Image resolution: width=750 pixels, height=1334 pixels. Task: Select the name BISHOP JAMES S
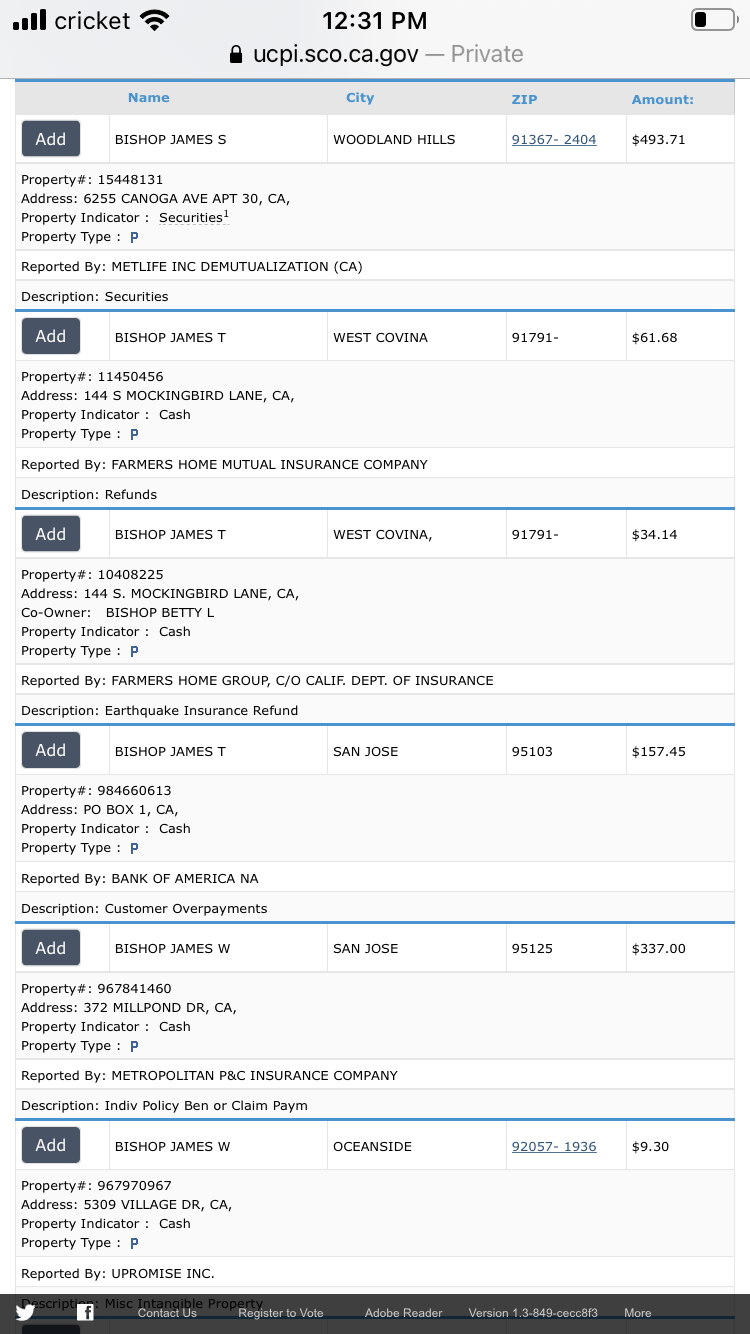pos(171,140)
